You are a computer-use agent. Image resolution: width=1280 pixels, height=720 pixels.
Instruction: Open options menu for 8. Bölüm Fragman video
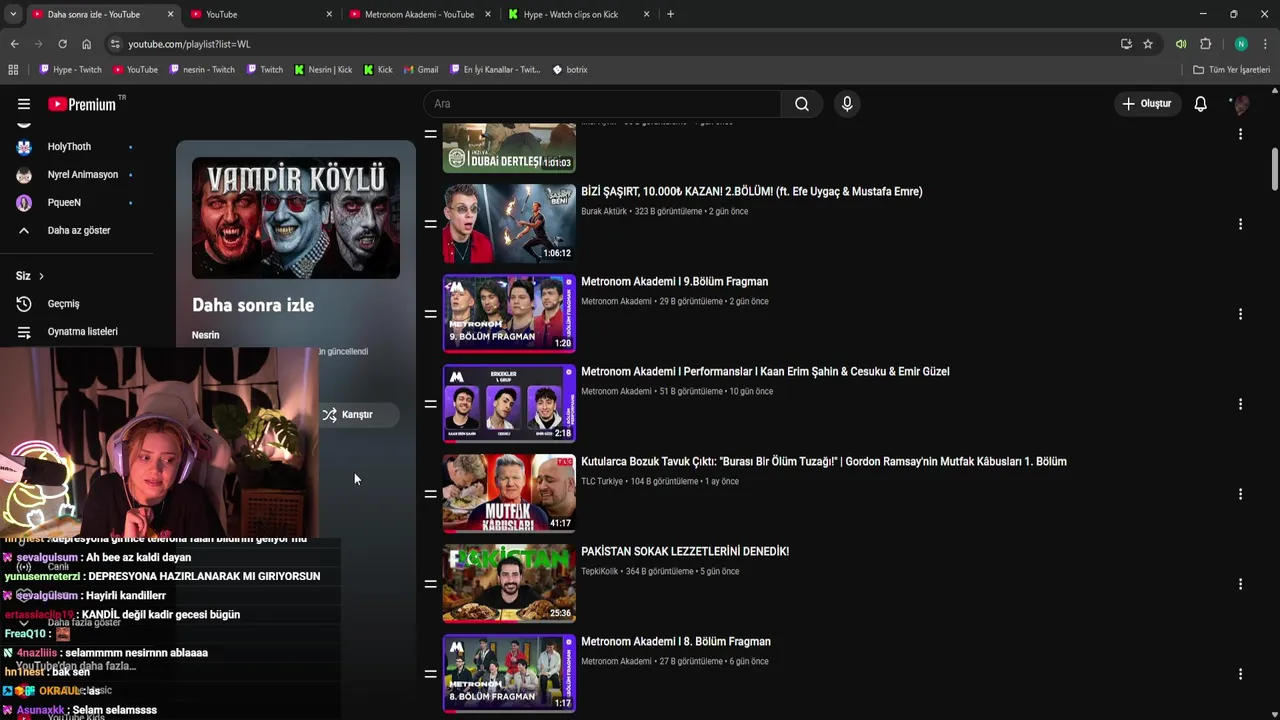1240,674
